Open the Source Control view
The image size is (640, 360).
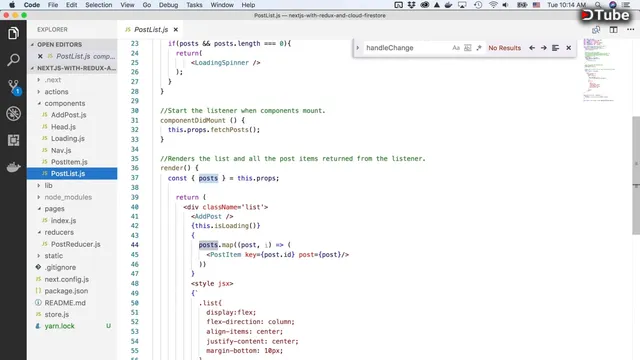pos(13,87)
